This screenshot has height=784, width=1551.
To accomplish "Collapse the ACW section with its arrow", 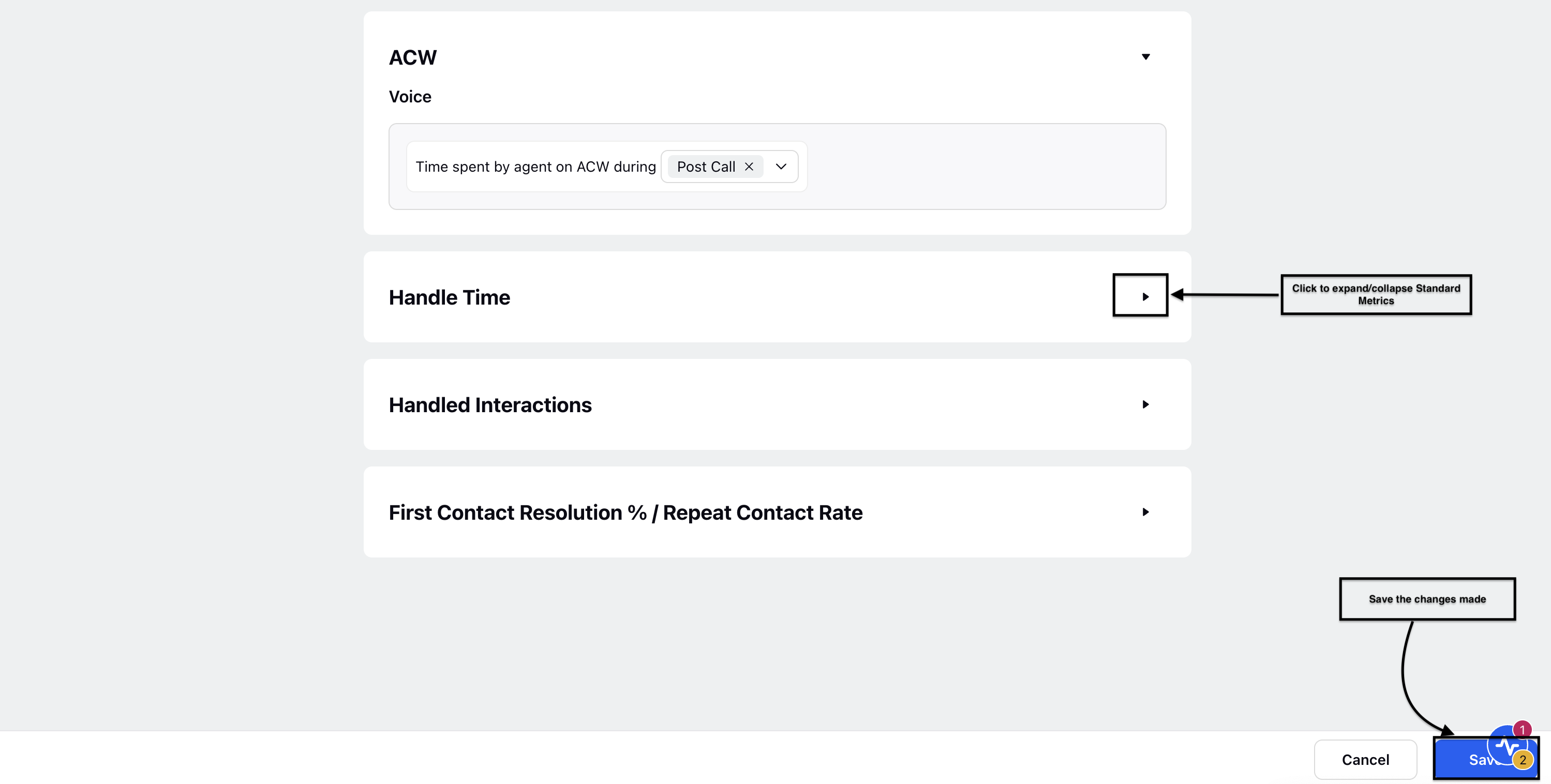I will (x=1145, y=56).
